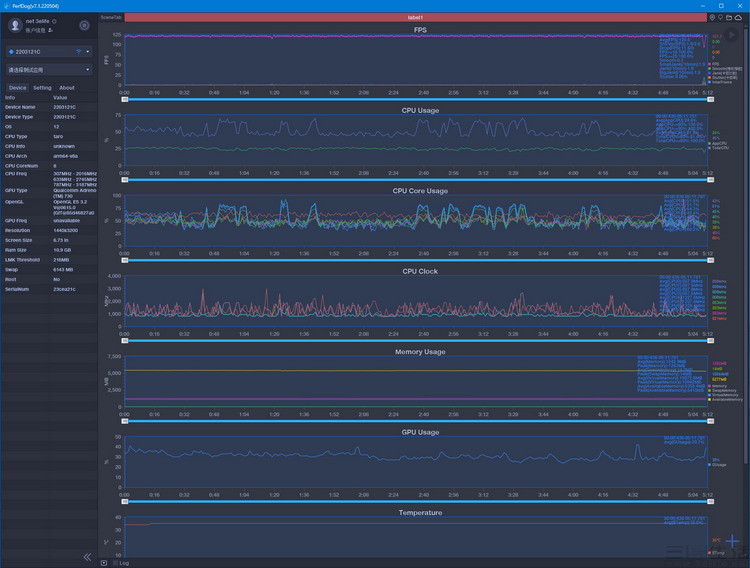Click the GPU Freq value unavailable
750x568 pixels.
[x=66, y=221]
